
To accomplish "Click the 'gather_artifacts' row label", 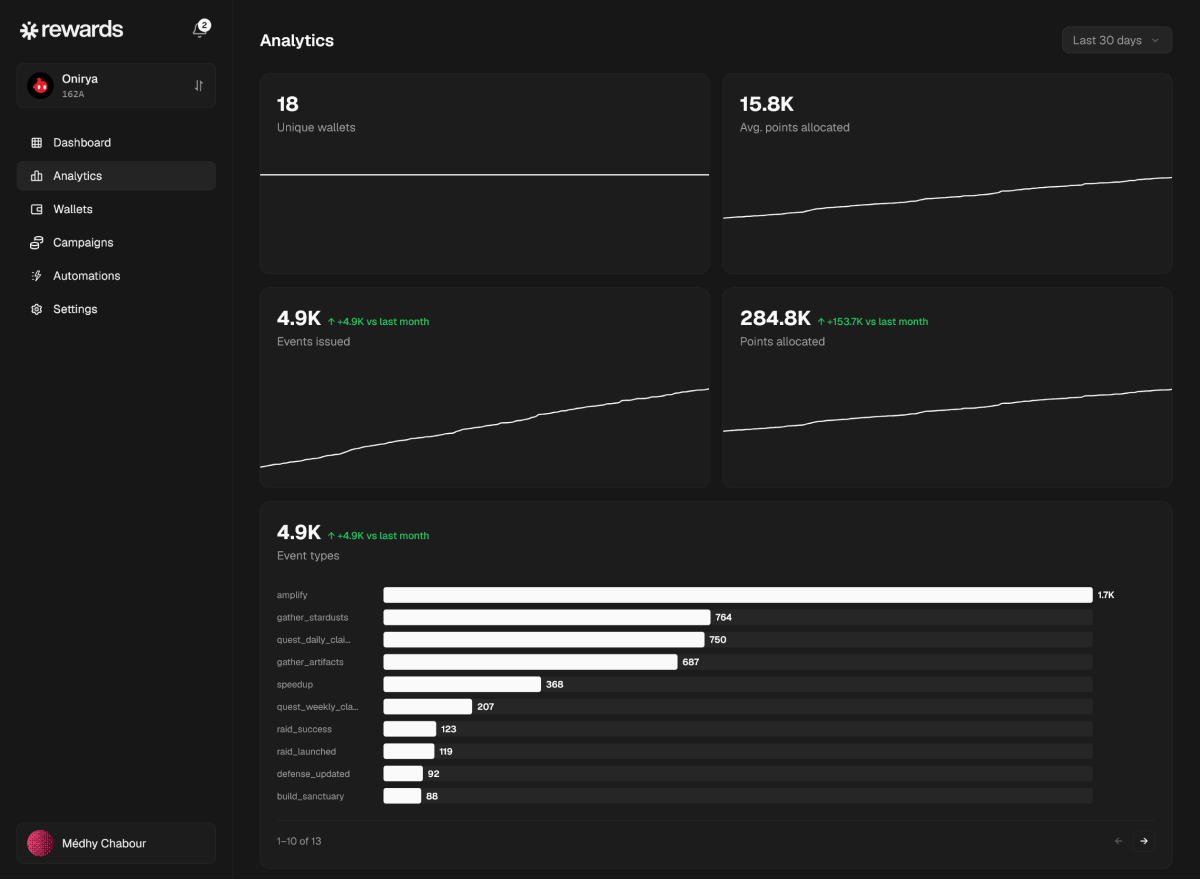I will (x=310, y=662).
